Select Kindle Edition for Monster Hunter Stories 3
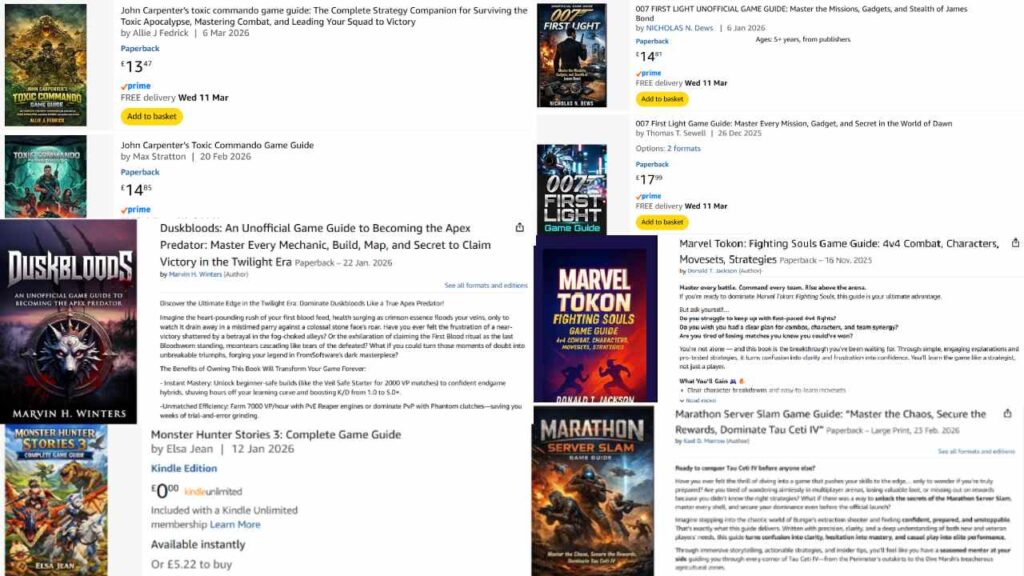Viewport: 1024px width, 576px height. 184,468
